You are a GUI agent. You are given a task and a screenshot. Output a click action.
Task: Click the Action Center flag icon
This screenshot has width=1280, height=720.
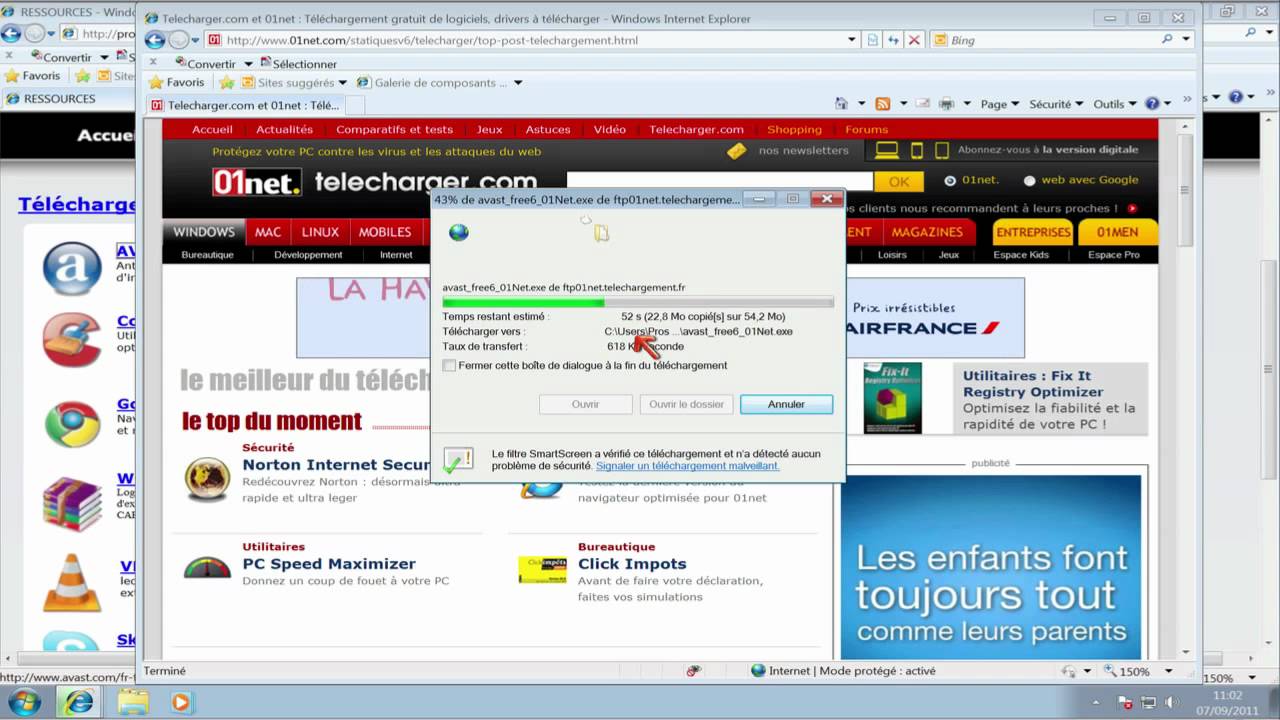(x=1126, y=702)
